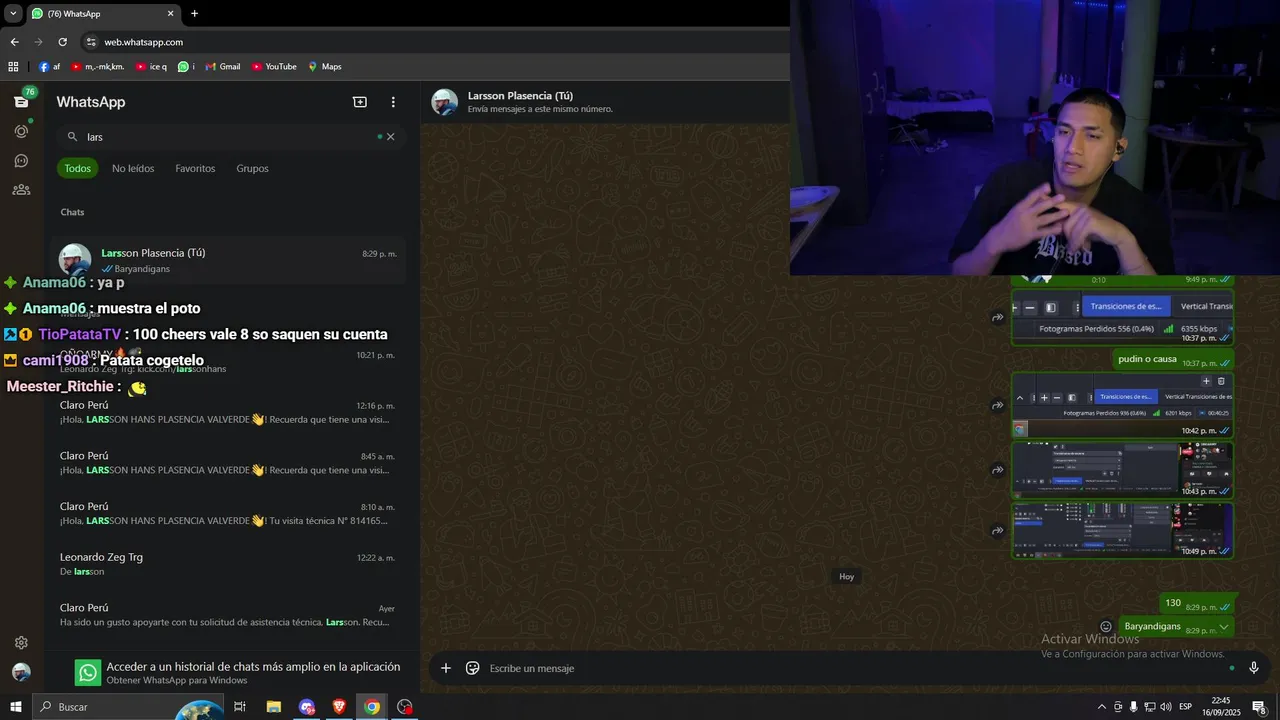Screen dimensions: 1280x720
Task: Open the Larsson Plasencia (Tú) chat row
Action: (229, 260)
